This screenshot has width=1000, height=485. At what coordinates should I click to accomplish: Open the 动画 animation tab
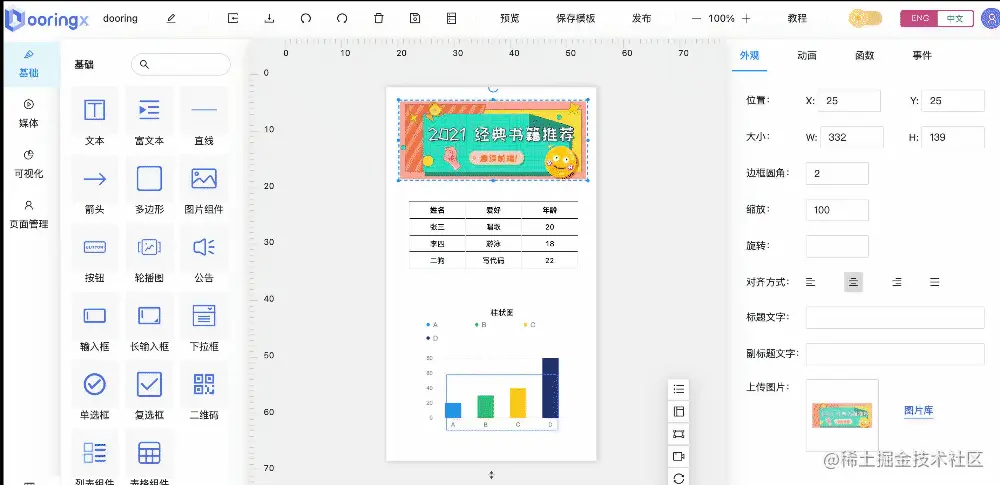tap(807, 56)
